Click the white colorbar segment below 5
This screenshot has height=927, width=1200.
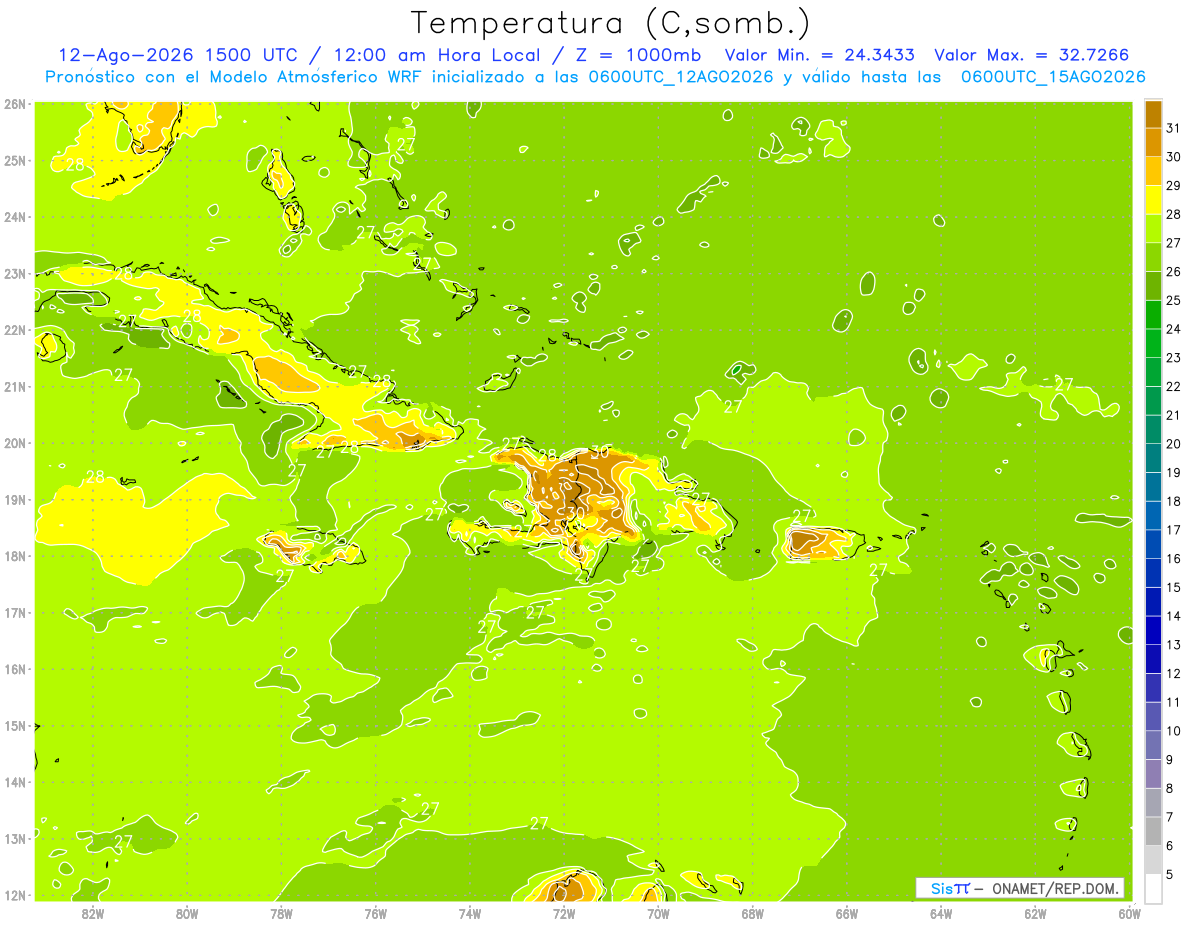[1153, 888]
